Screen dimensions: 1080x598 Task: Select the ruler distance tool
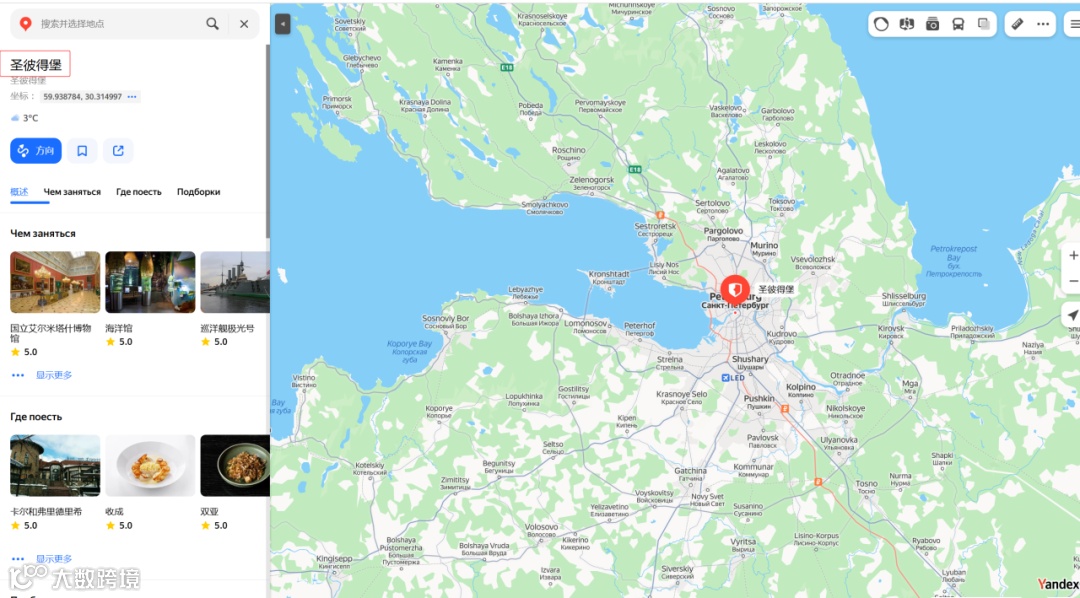[x=1017, y=24]
